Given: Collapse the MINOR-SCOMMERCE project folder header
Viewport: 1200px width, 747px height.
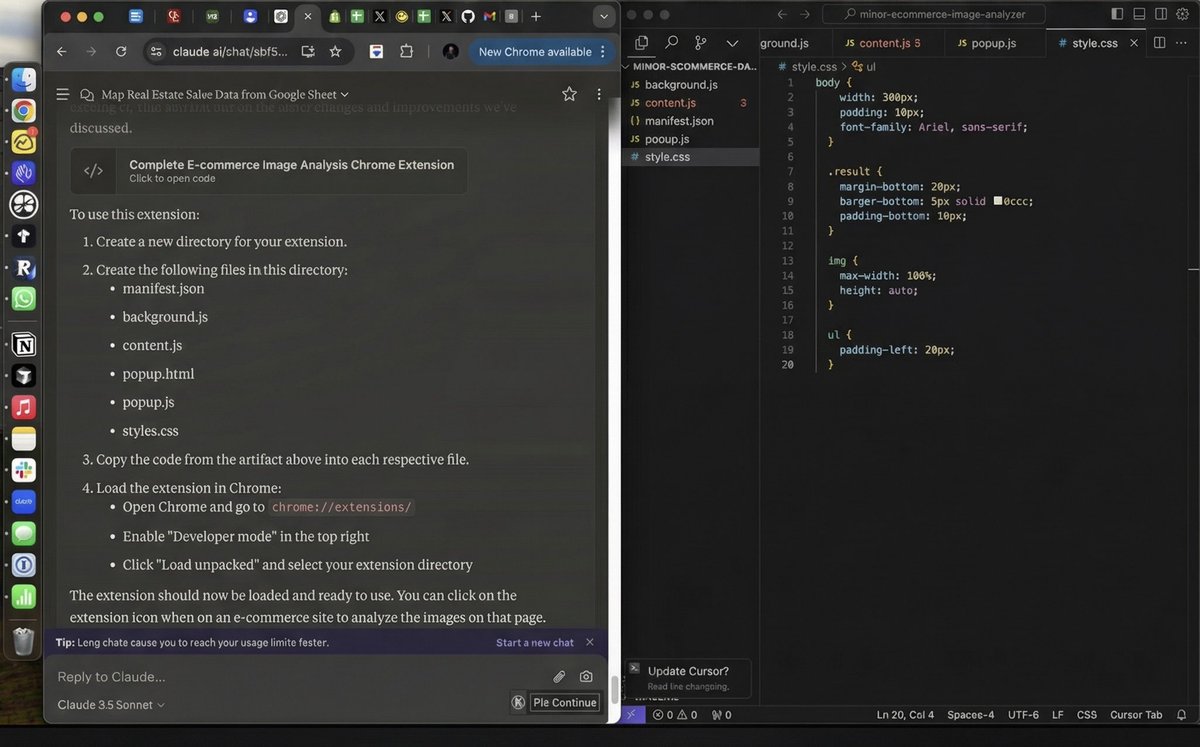Looking at the screenshot, I should (x=689, y=67).
